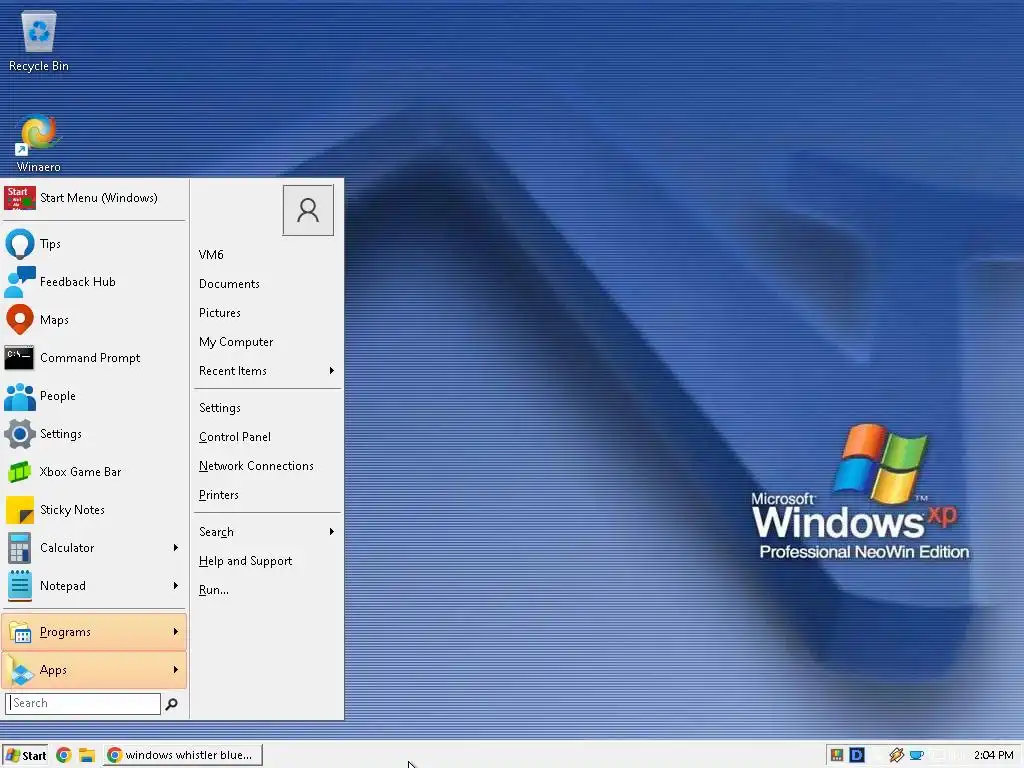The image size is (1024, 768).
Task: Open Network Connections
Action: pyautogui.click(x=267, y=466)
